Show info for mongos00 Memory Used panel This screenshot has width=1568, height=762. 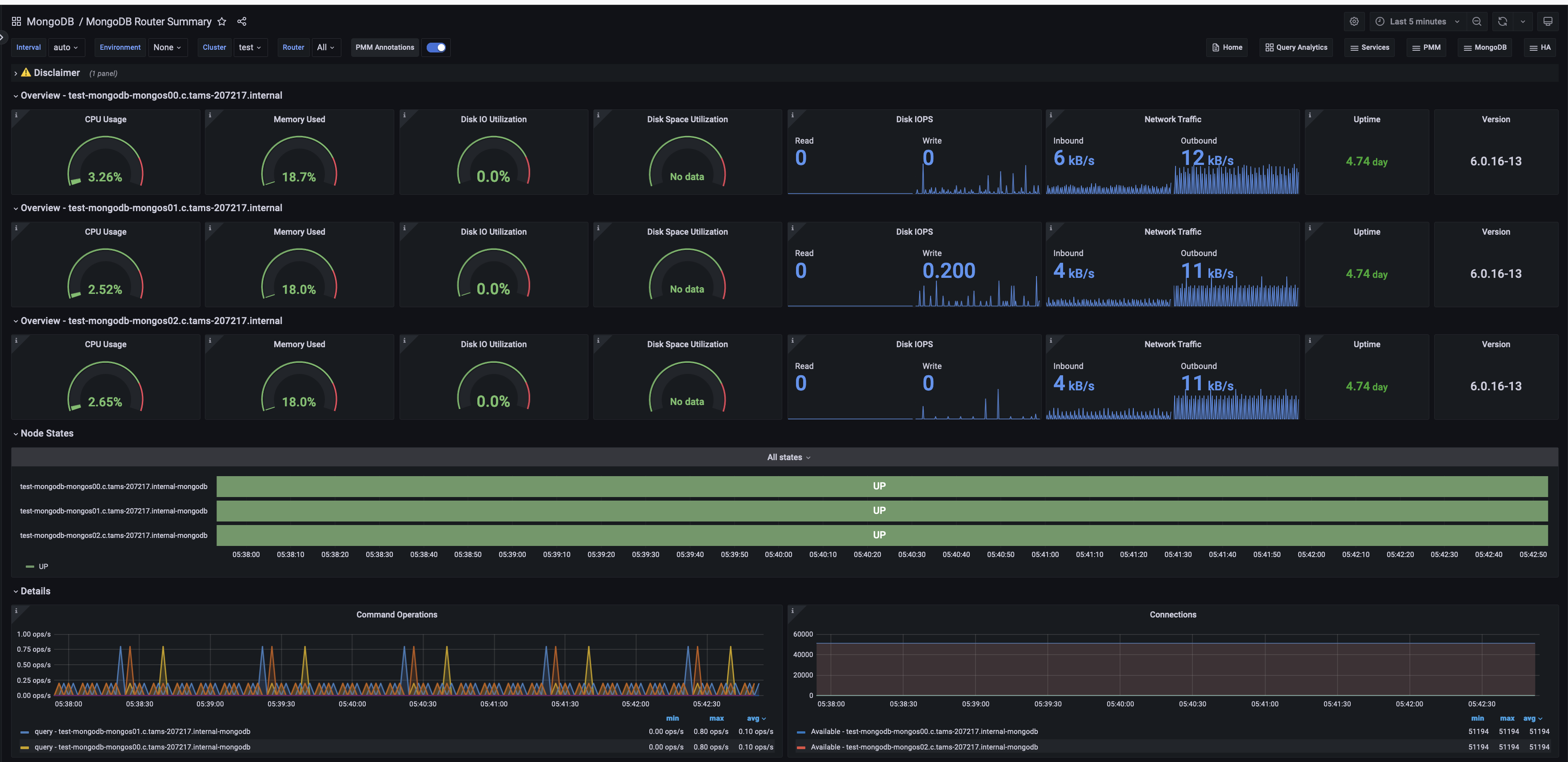pos(210,115)
